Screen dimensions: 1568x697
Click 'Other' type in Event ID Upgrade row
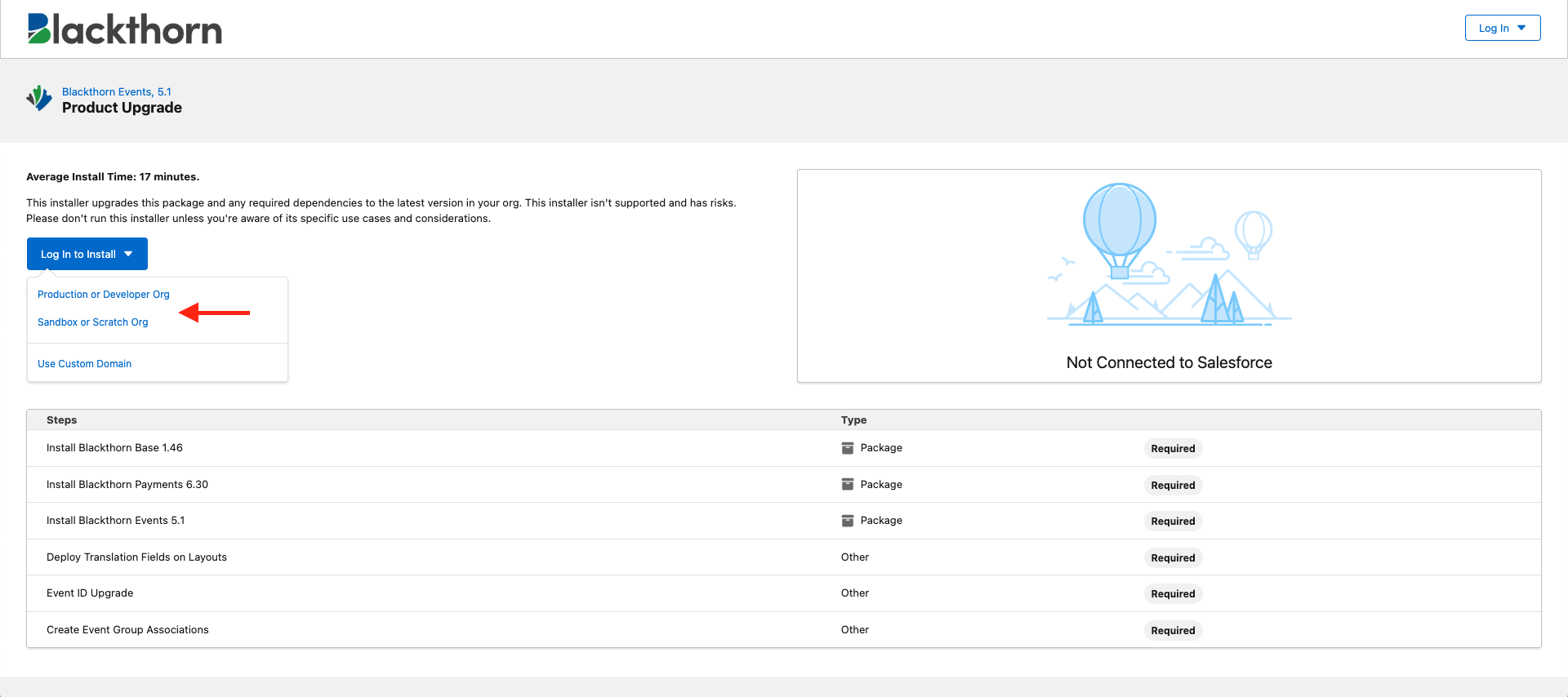click(855, 593)
